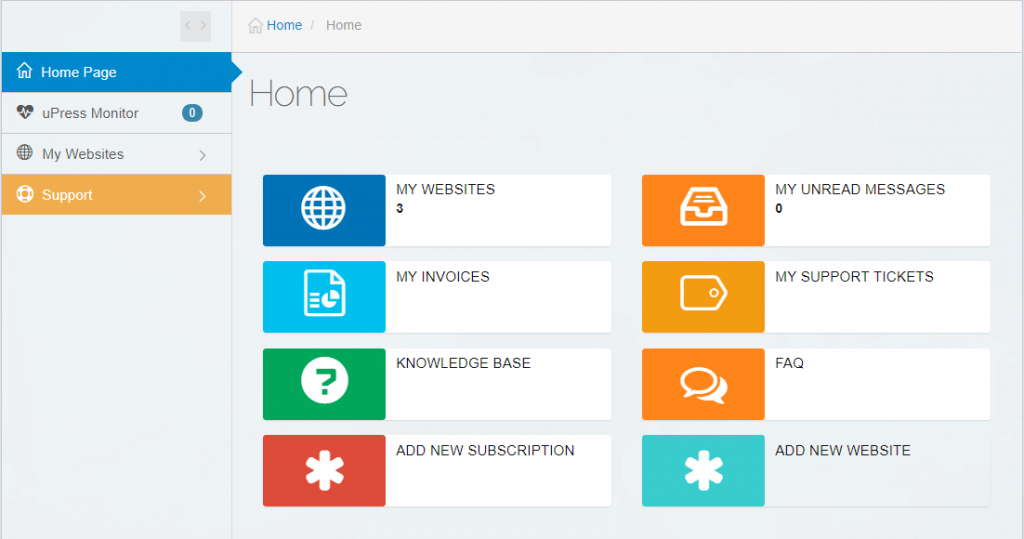The height and width of the screenshot is (539, 1024).
Task: Click the house icon in Home Page sidebar item
Action: 25,71
